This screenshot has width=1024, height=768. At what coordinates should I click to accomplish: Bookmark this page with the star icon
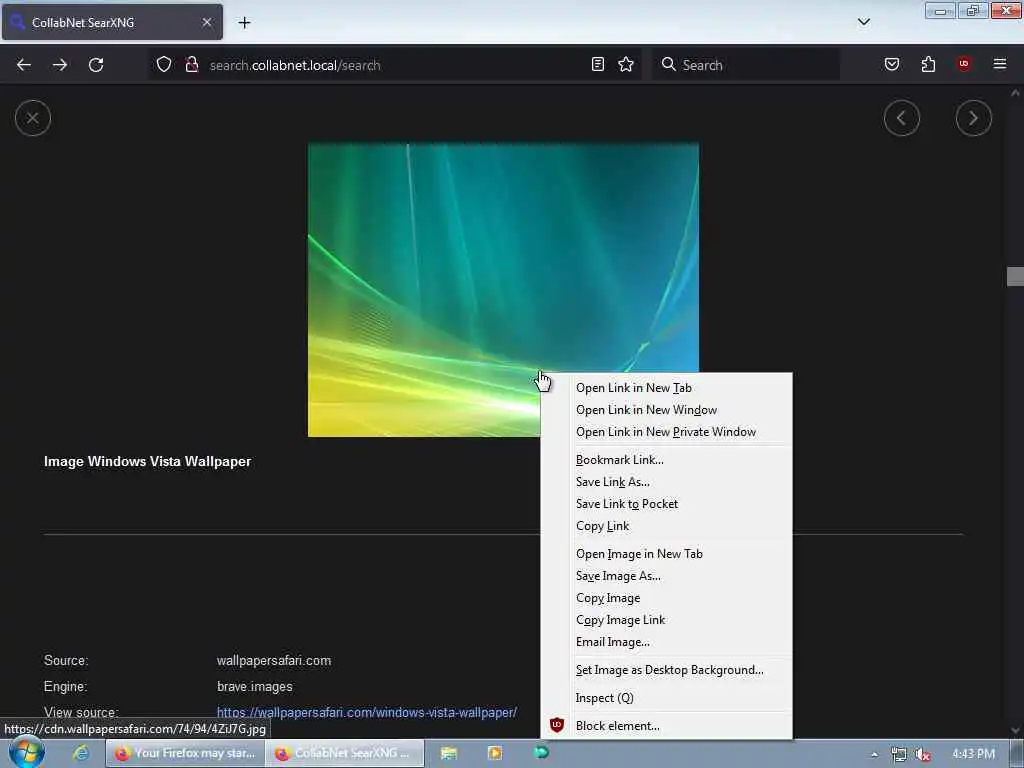coord(626,64)
